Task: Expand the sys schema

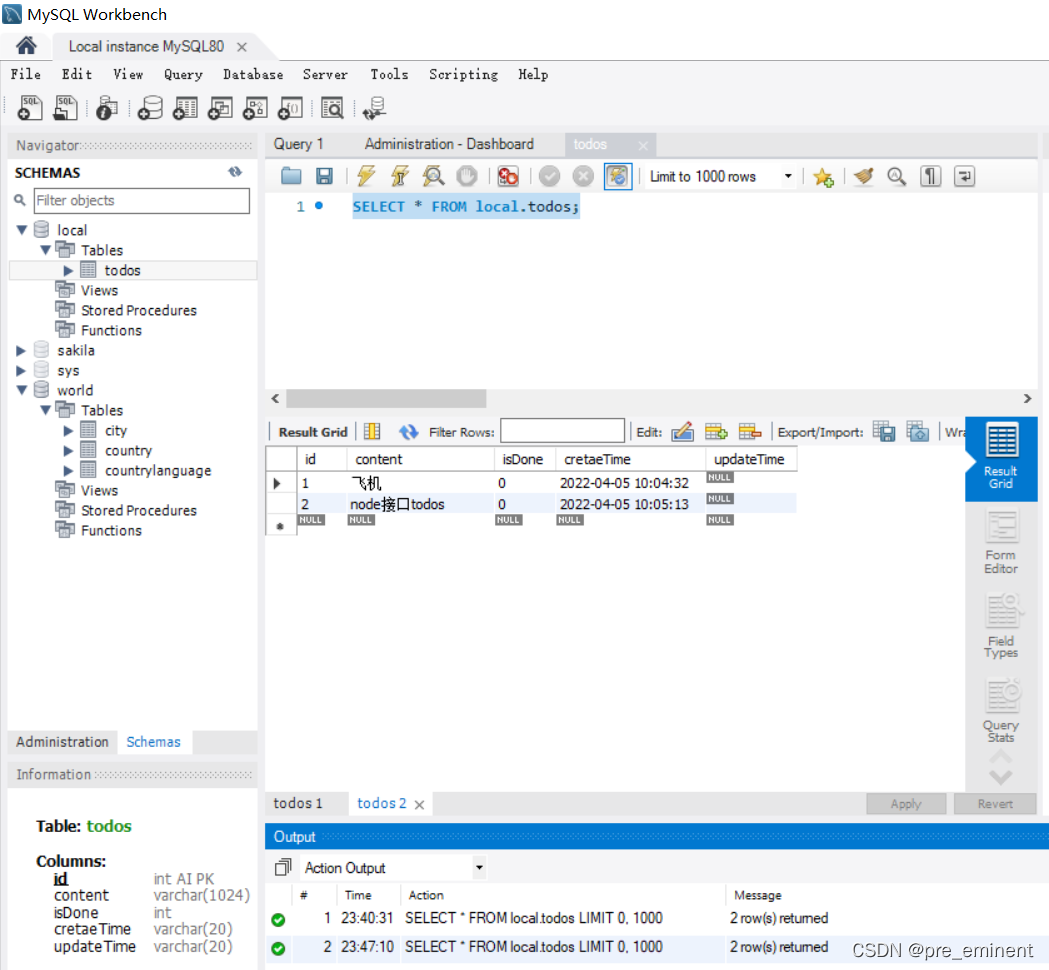Action: [21, 371]
